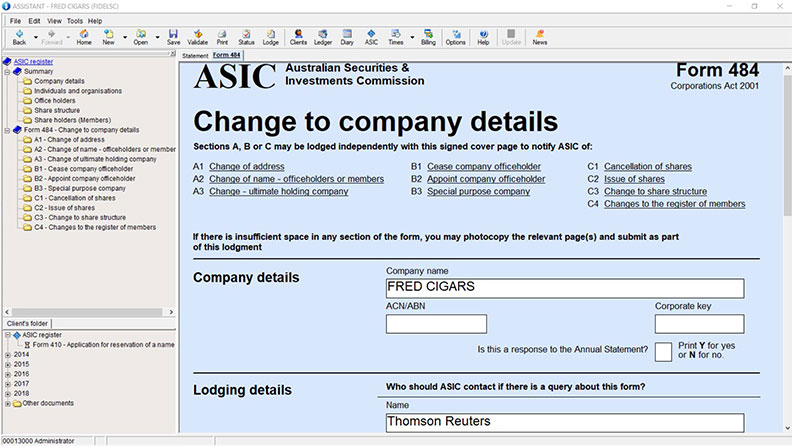Click the 'Appoint company officeholder' form link
This screenshot has width=792, height=446.
[487, 178]
